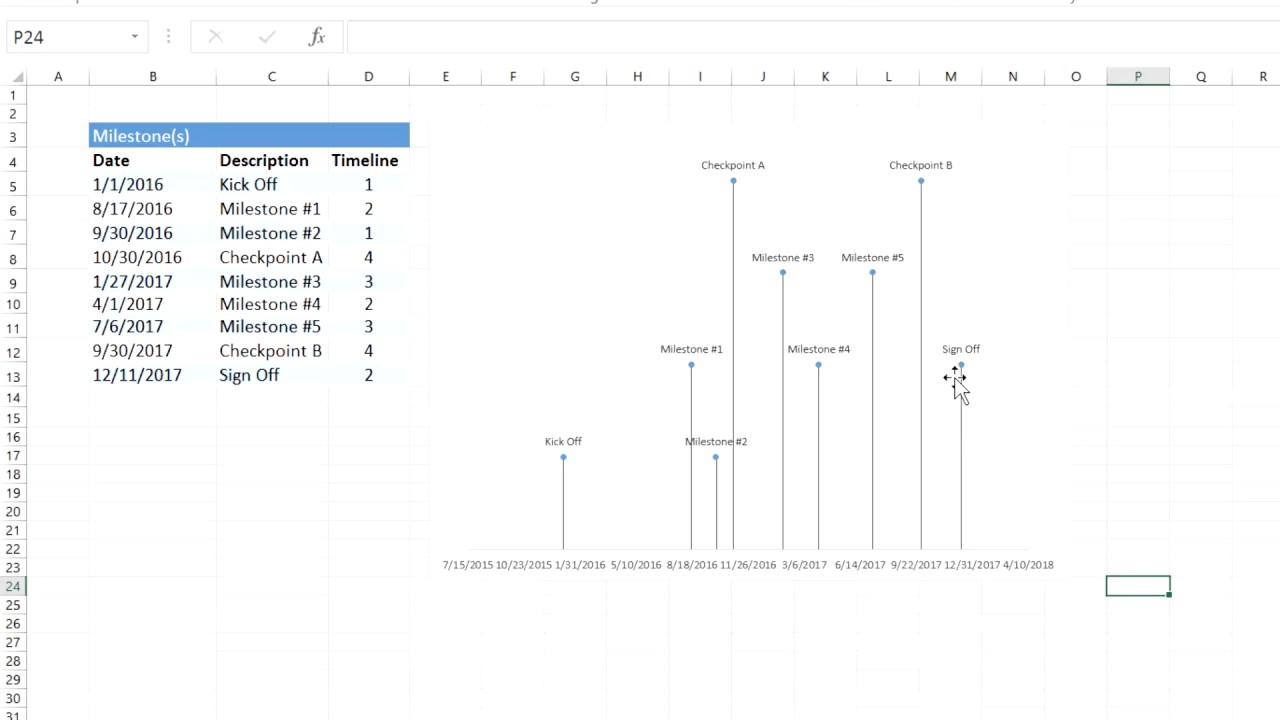
Task: Click the Checkpoint B marker dot
Action: point(921,181)
